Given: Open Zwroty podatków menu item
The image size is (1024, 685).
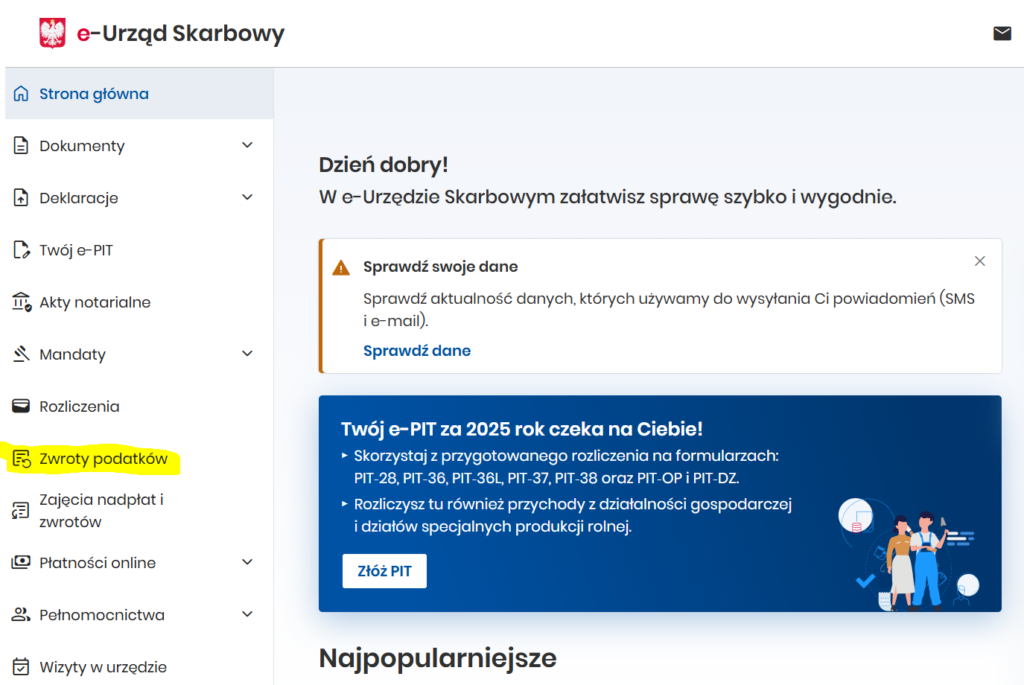Looking at the screenshot, I should point(103,458).
